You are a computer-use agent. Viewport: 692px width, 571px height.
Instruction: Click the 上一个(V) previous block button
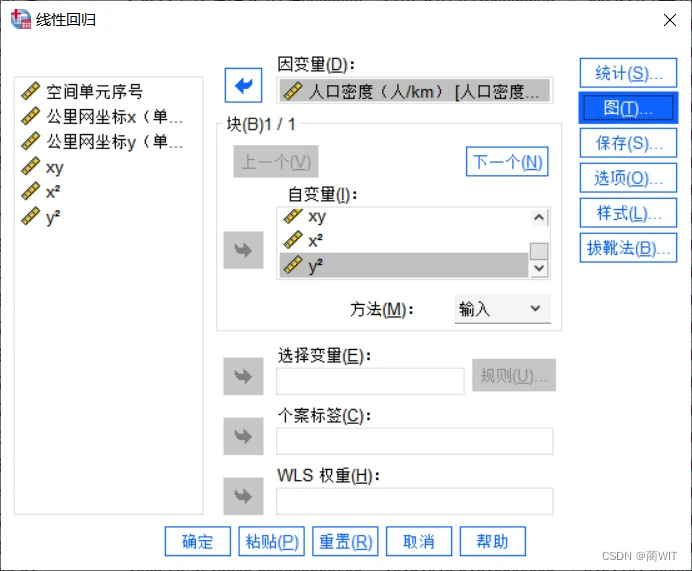(276, 162)
